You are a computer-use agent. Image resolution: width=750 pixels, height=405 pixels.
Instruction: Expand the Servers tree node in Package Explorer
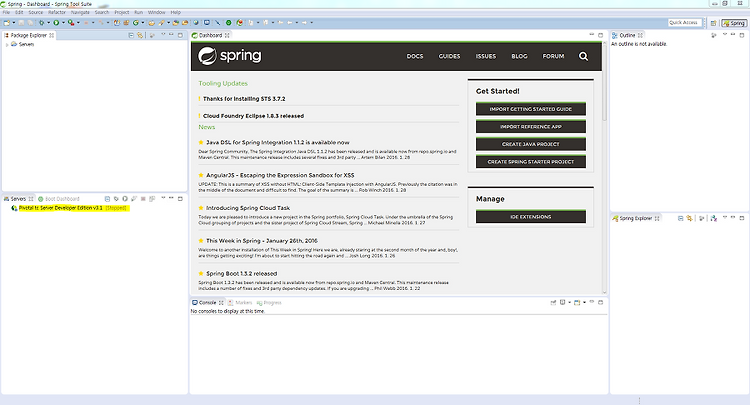pos(7,44)
